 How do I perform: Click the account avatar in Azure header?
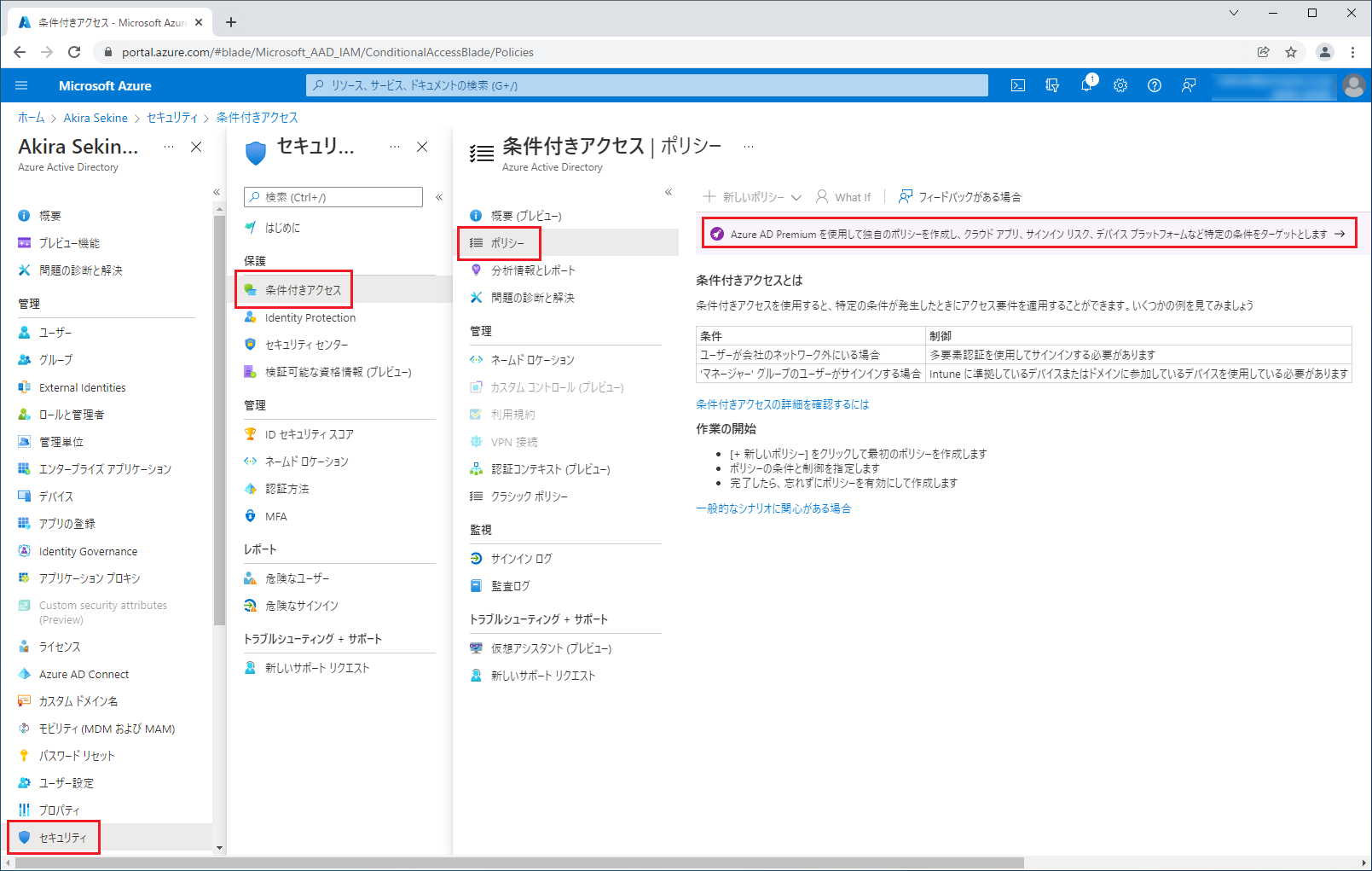coord(1353,85)
